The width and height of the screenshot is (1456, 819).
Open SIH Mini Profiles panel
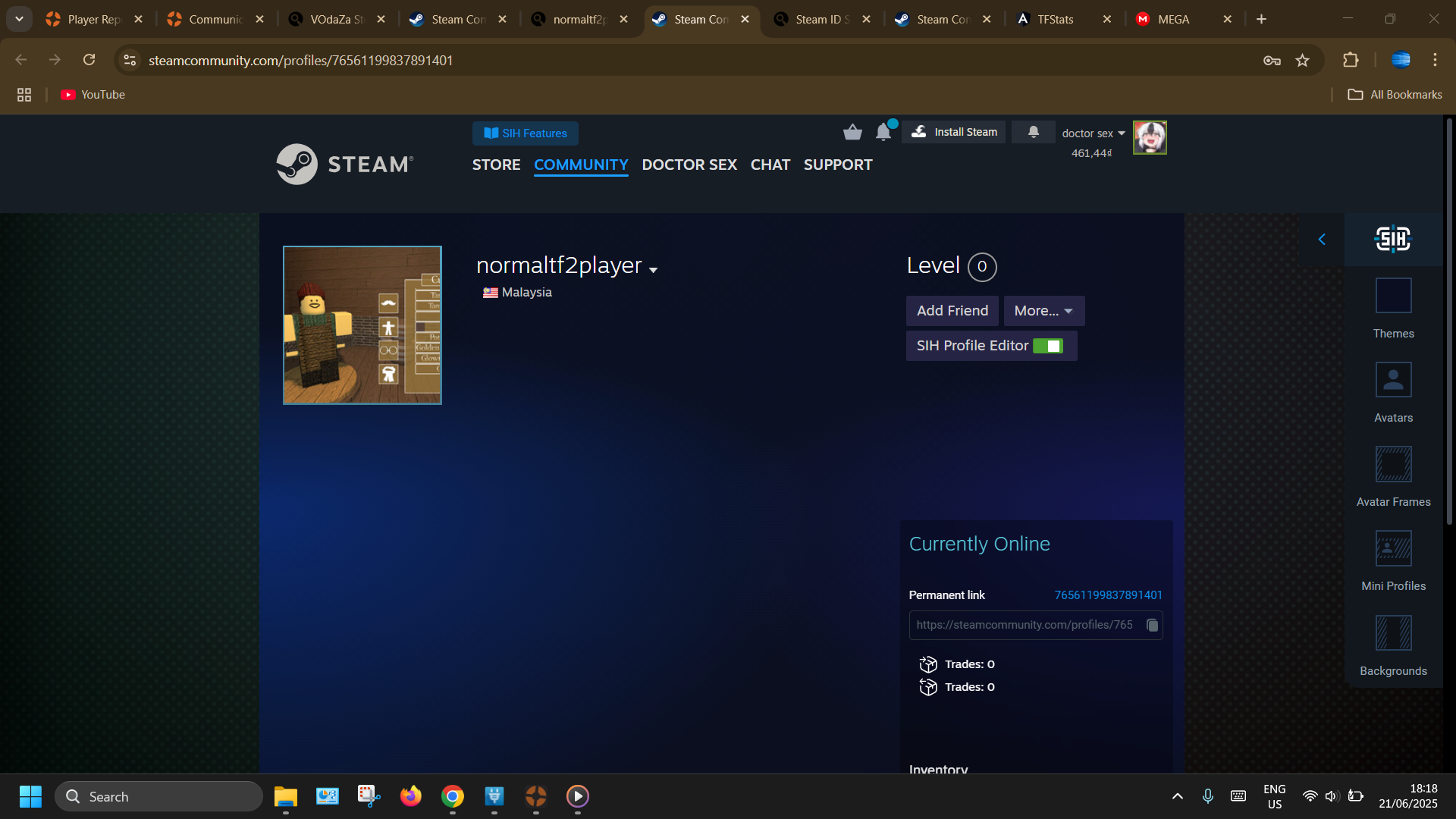[1393, 561]
